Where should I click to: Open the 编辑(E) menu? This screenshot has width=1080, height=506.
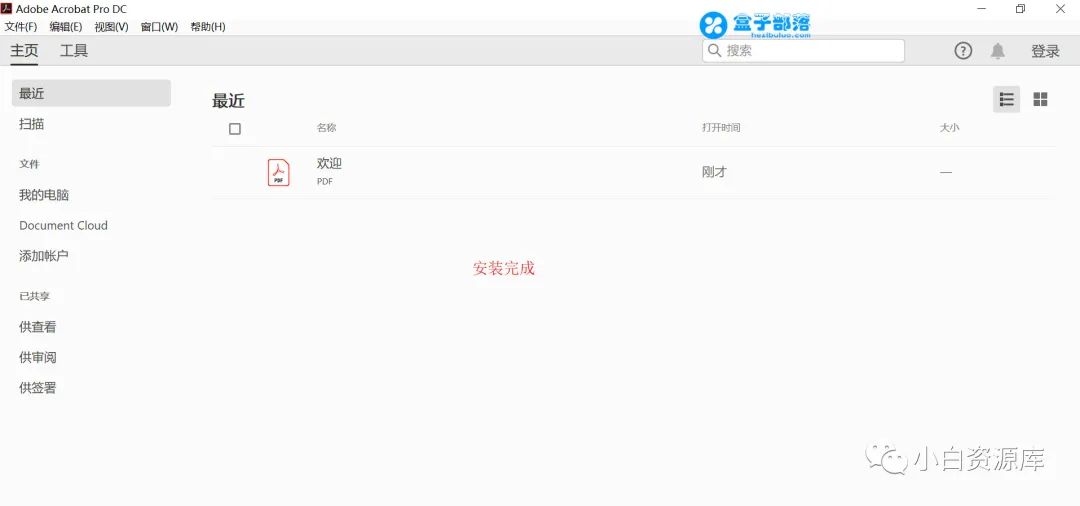(65, 27)
